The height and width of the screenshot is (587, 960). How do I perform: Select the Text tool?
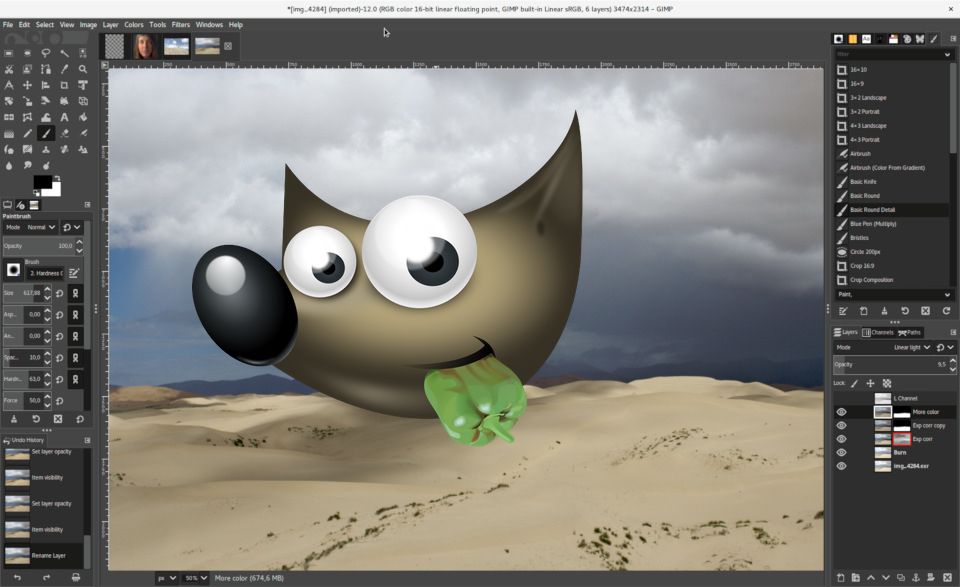[64, 117]
